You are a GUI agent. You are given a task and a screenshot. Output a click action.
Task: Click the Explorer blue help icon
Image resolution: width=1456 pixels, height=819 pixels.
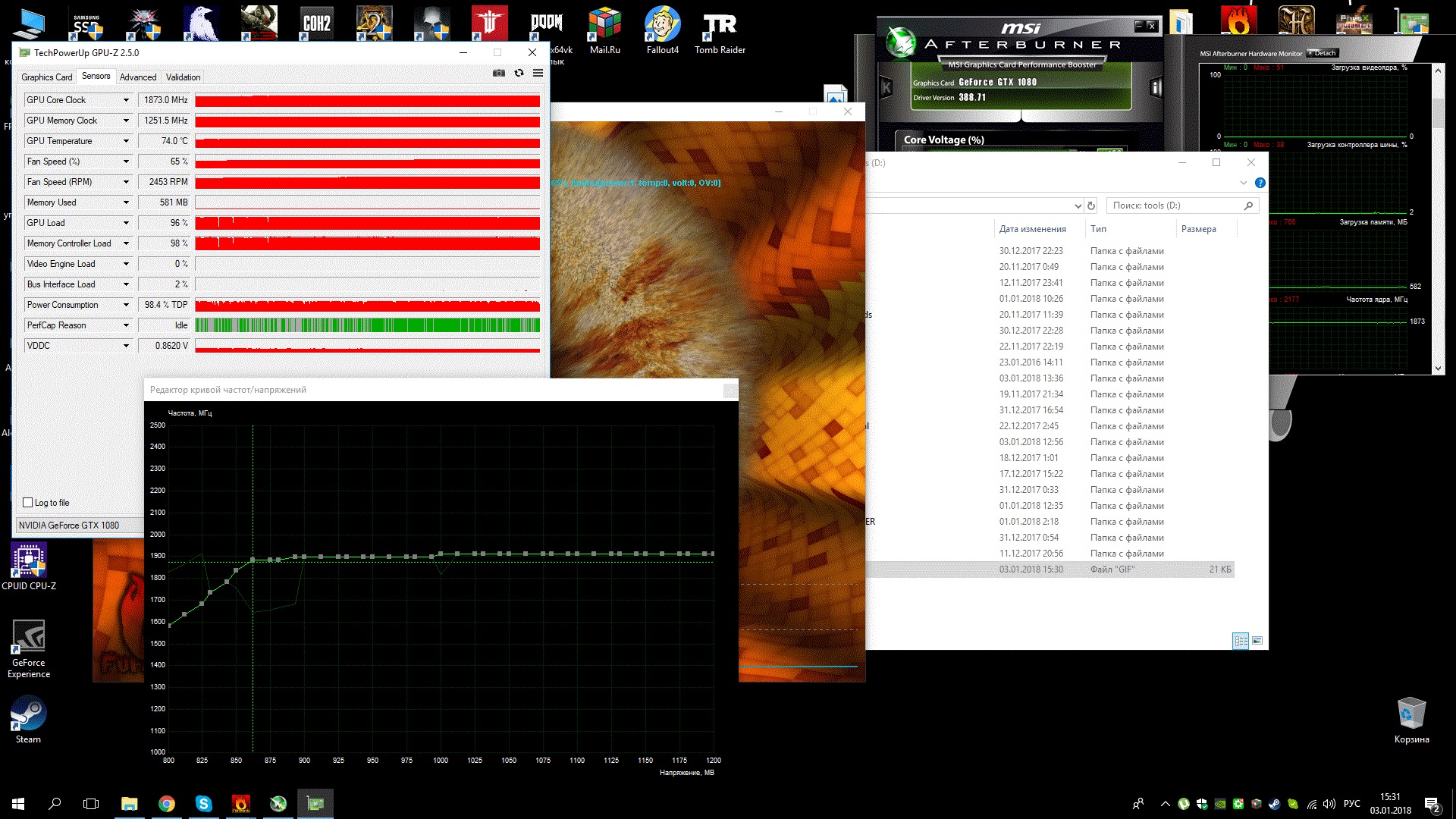[x=1260, y=183]
